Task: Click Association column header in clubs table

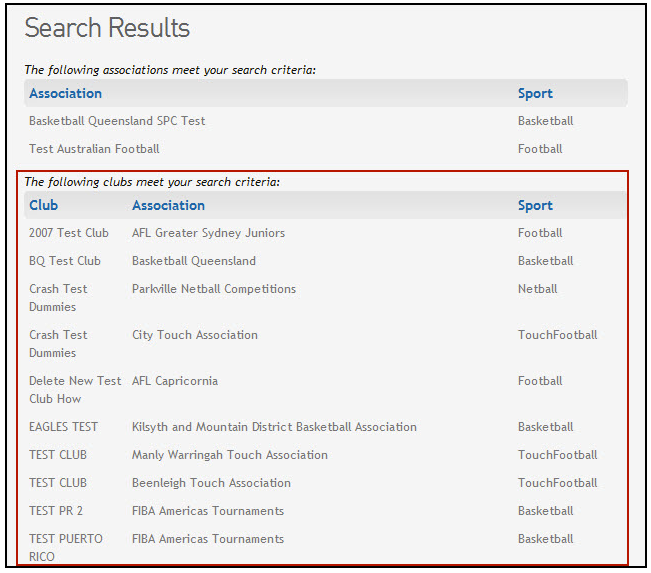Action: click(168, 205)
